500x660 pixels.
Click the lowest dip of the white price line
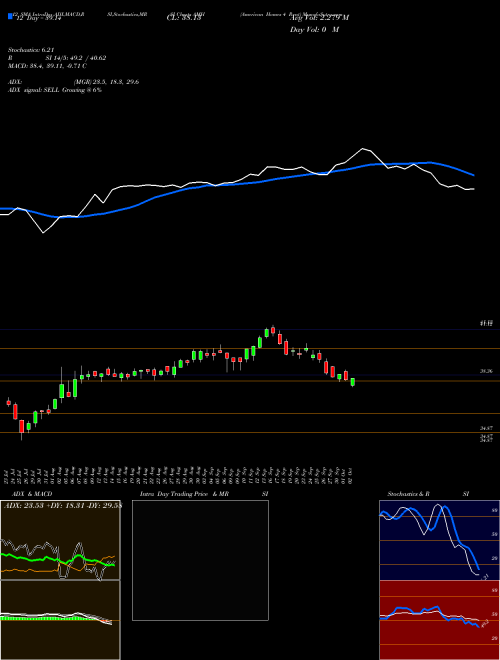(x=43, y=232)
